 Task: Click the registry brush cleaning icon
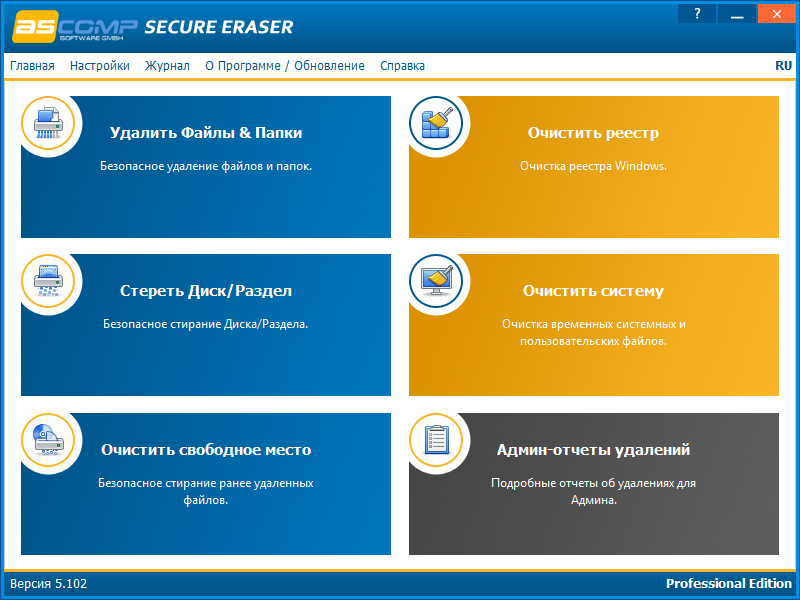coord(436,123)
